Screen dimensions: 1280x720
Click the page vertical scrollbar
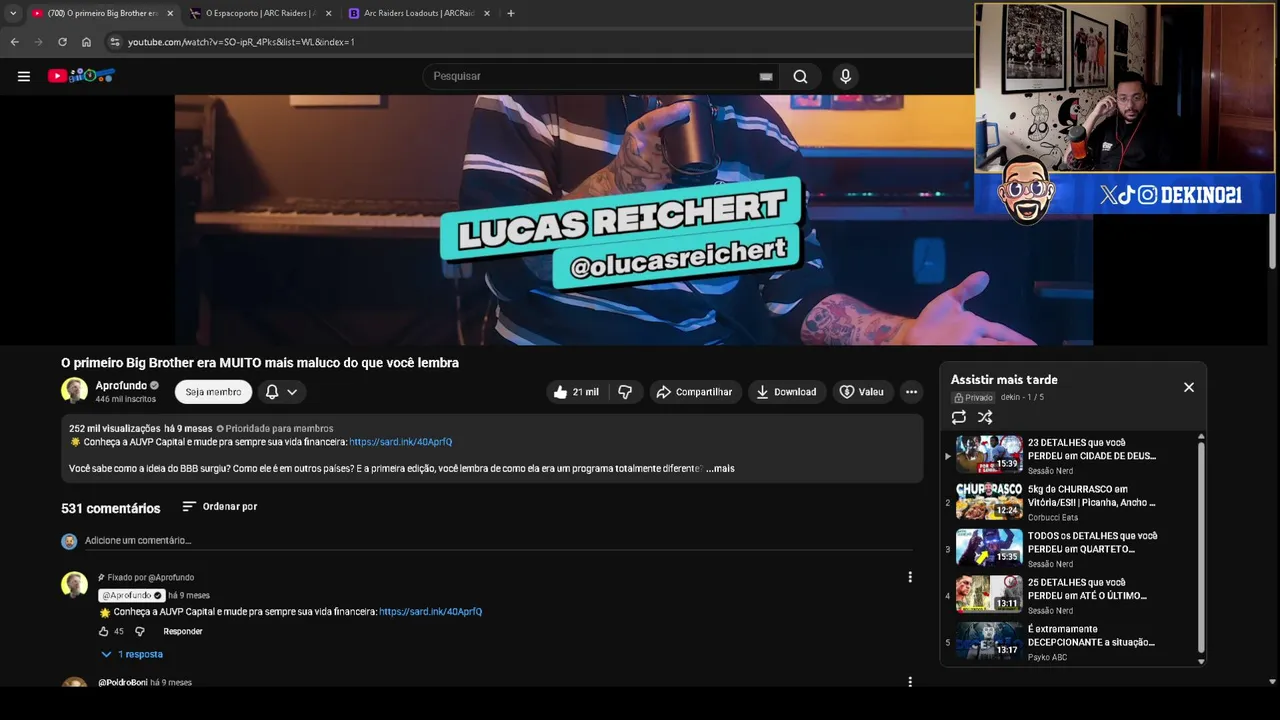tap(1272, 240)
